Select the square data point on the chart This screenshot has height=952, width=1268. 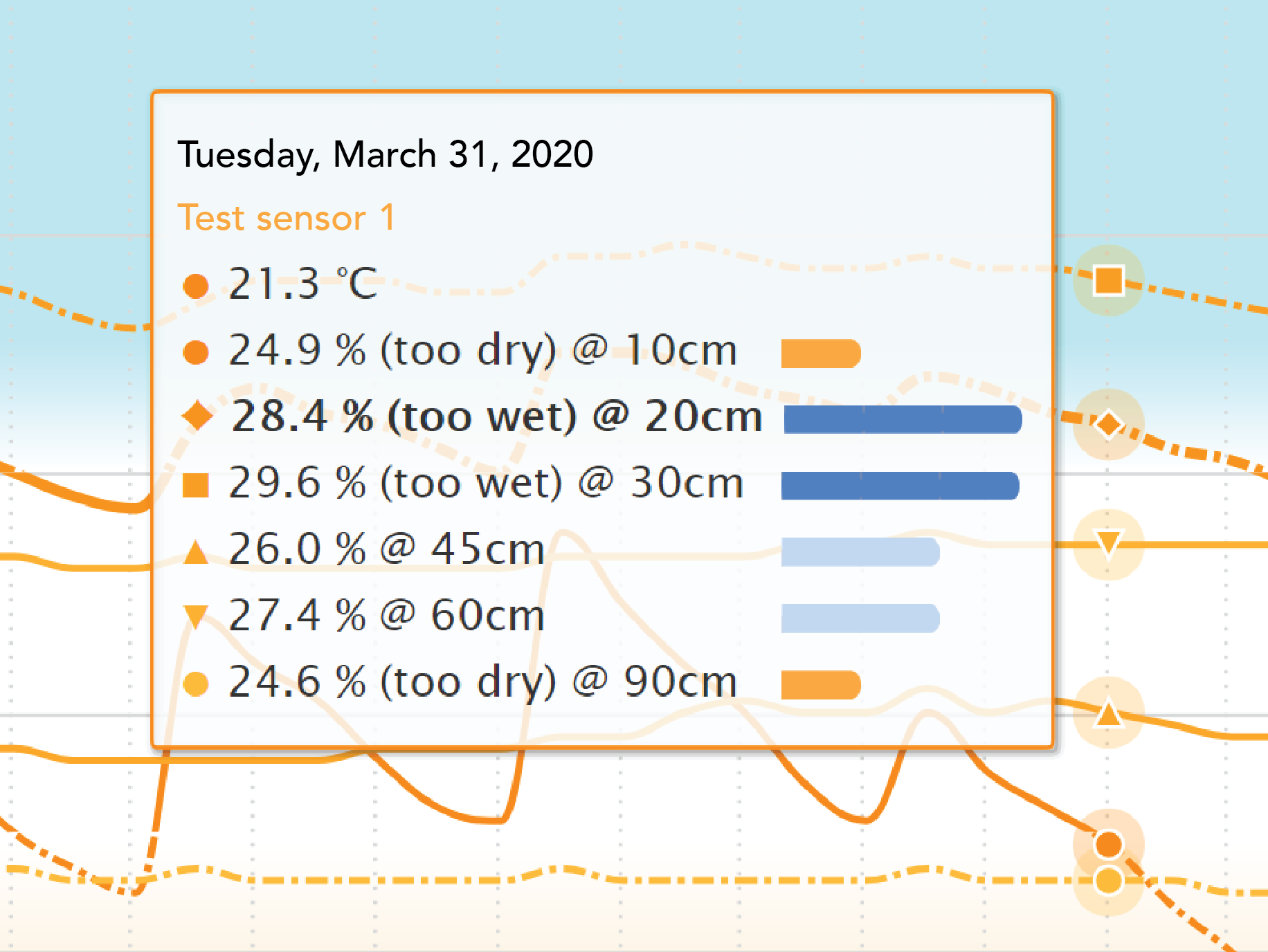pyautogui.click(x=1108, y=281)
